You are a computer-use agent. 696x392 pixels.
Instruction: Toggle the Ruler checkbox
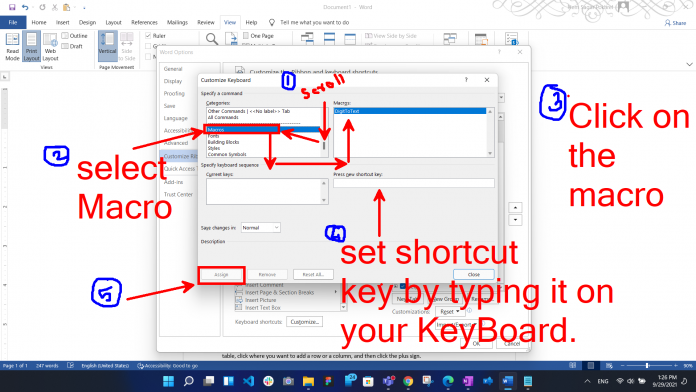[148, 36]
